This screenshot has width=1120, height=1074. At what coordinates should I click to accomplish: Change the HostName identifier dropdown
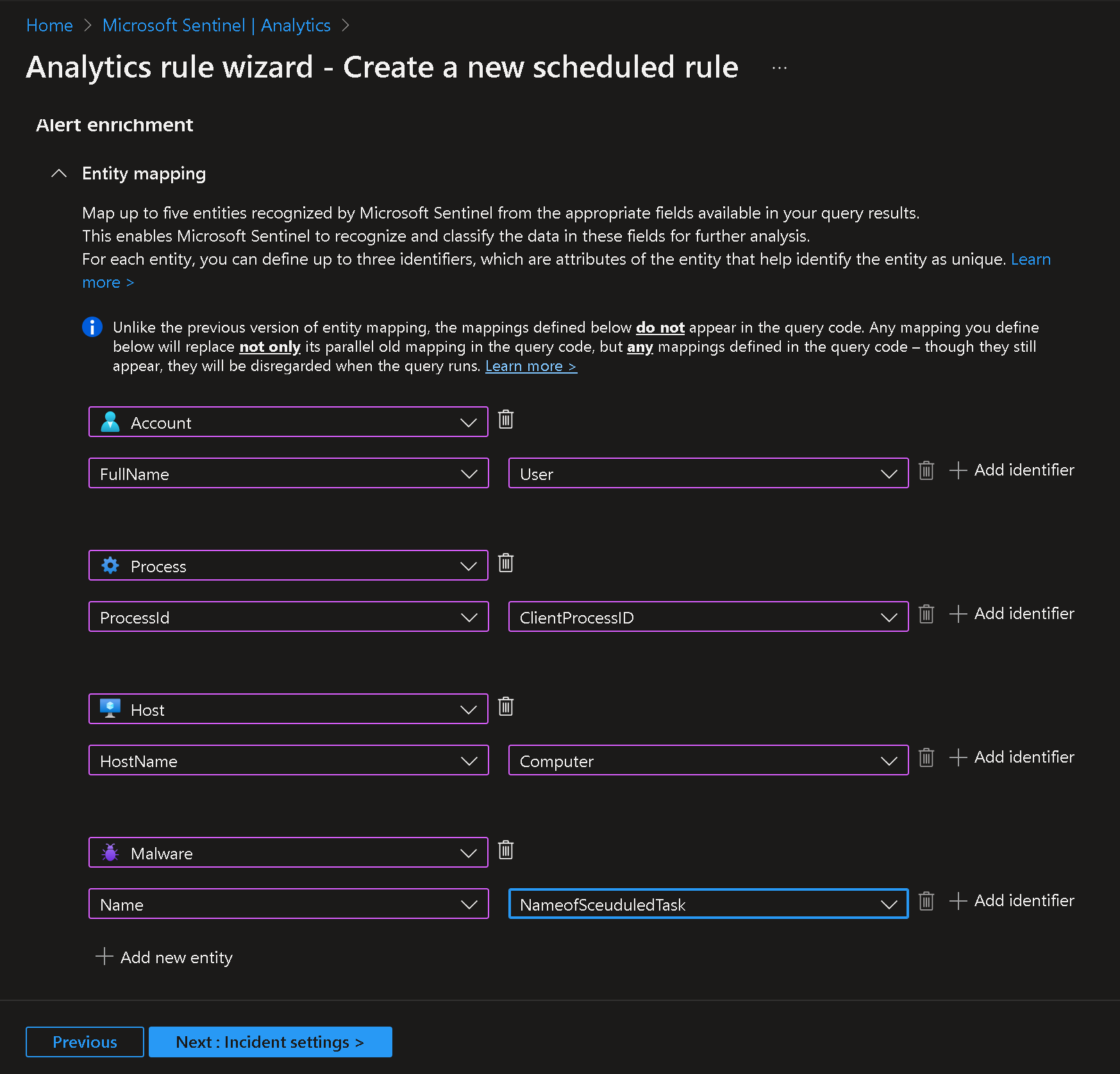click(288, 761)
